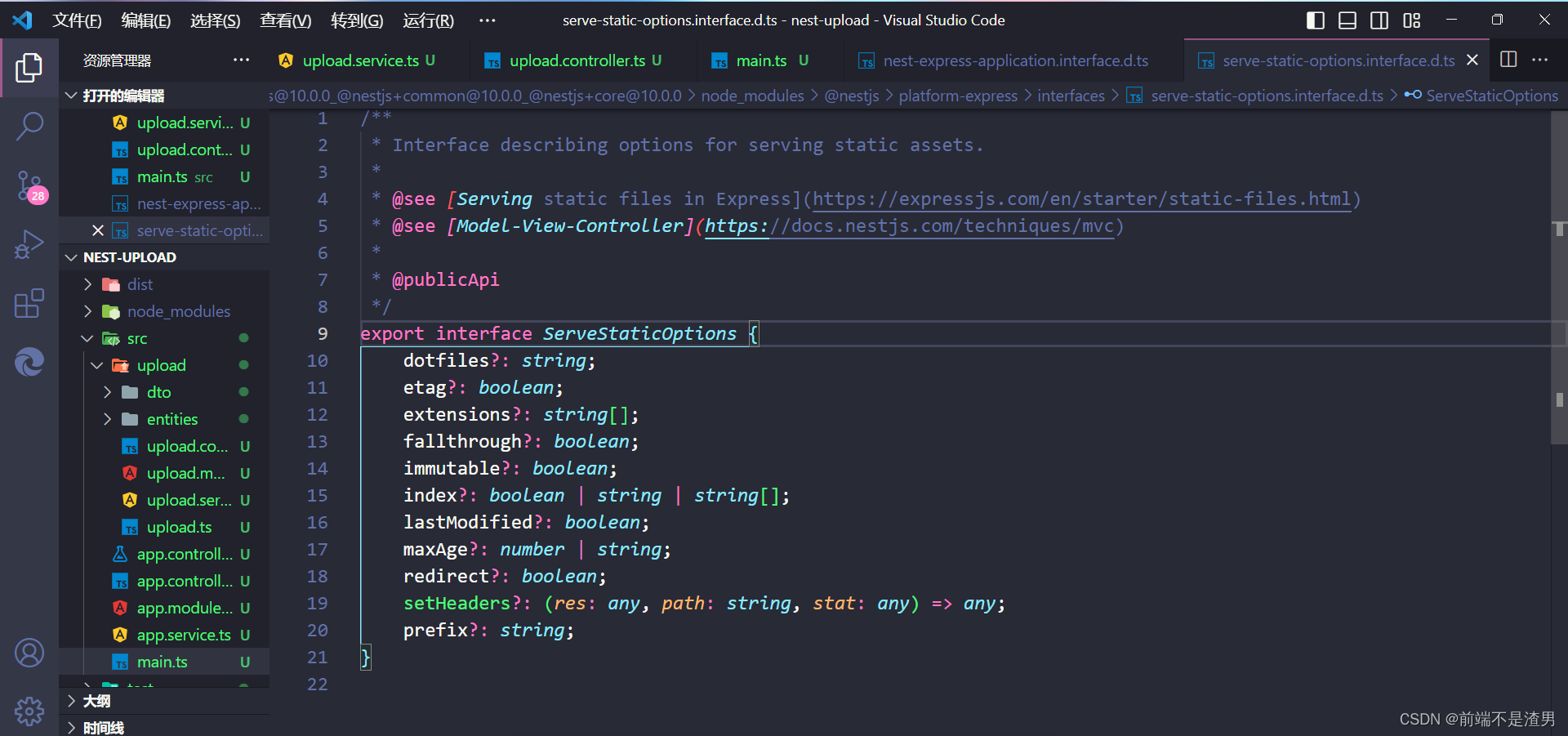Open the Accounts icon in activity bar

[x=29, y=653]
